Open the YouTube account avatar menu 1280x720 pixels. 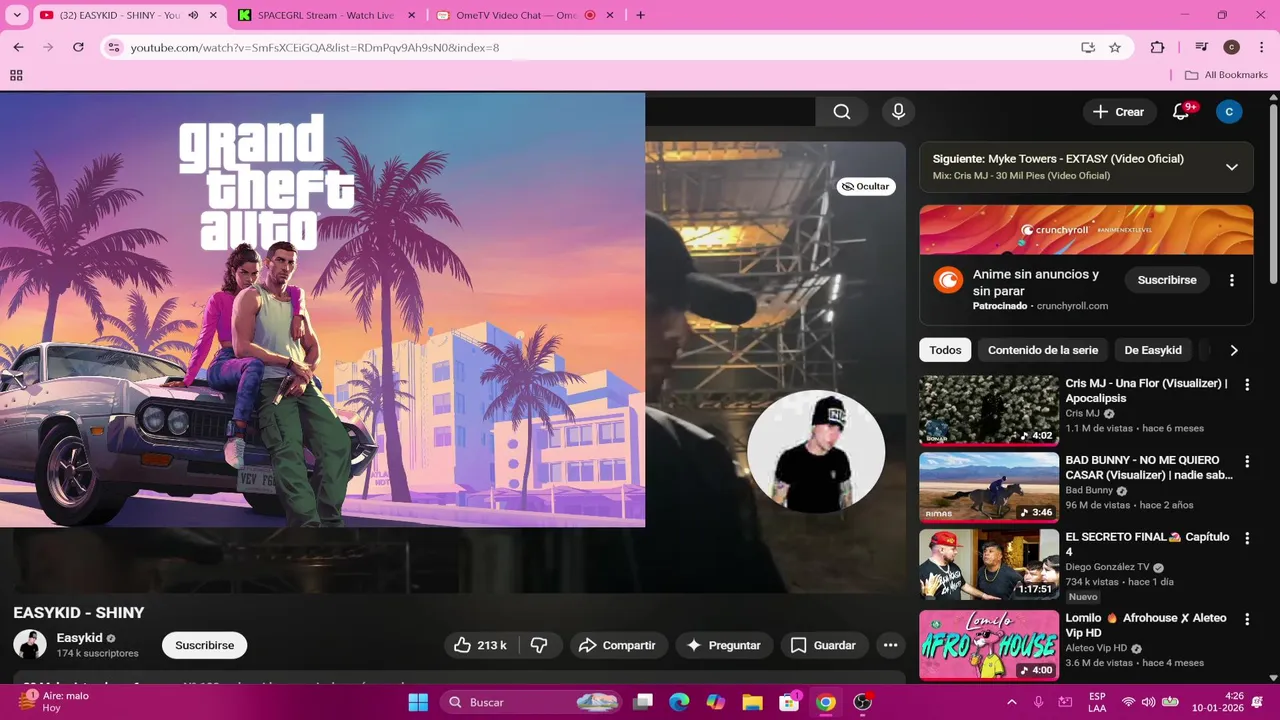[1229, 112]
